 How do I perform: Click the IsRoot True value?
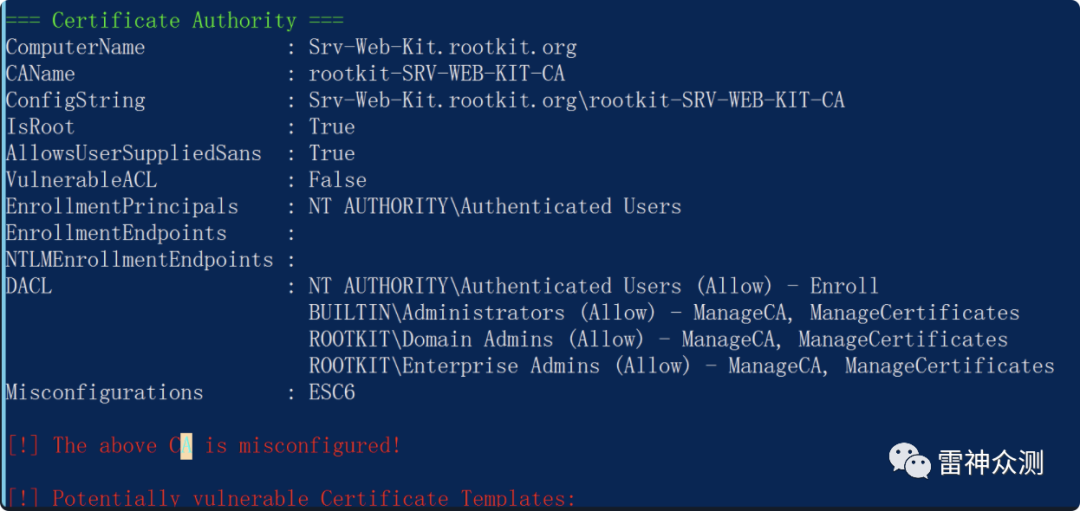332,127
